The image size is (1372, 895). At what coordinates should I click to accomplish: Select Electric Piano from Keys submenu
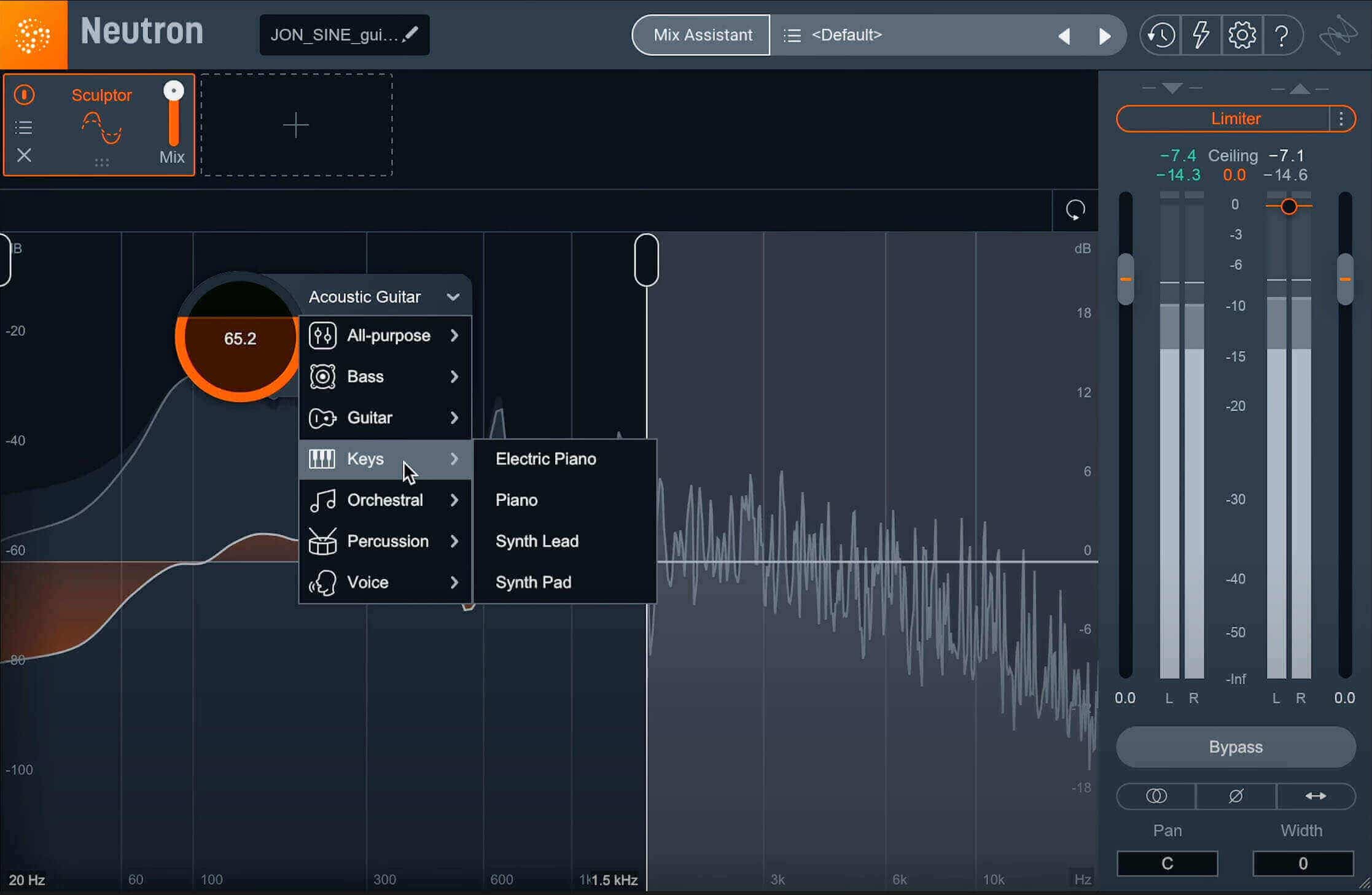565,459
